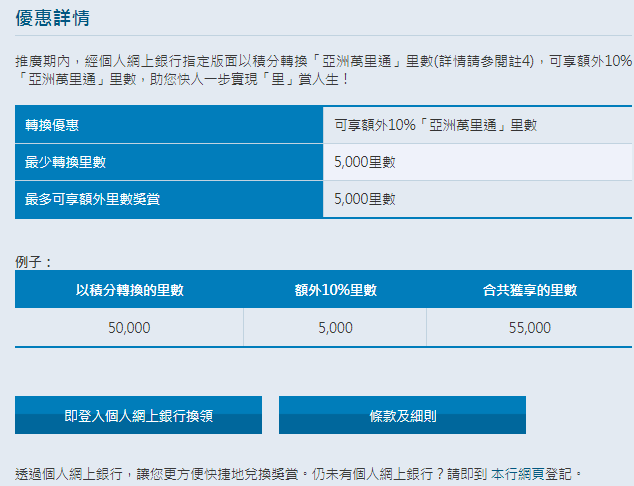Select 可享額外10%「亞洲萬里通」里數 cell
Viewport: 634px width, 486px height.
pos(478,125)
